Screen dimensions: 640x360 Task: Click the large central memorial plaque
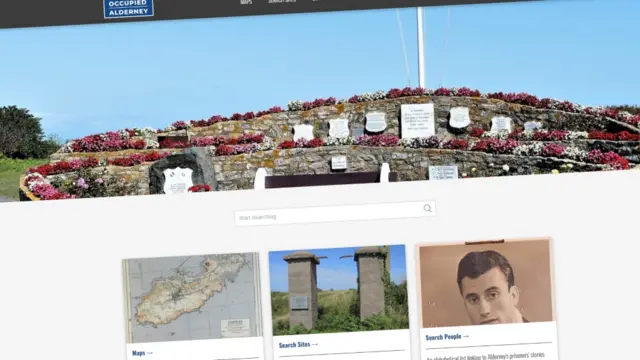click(x=417, y=120)
